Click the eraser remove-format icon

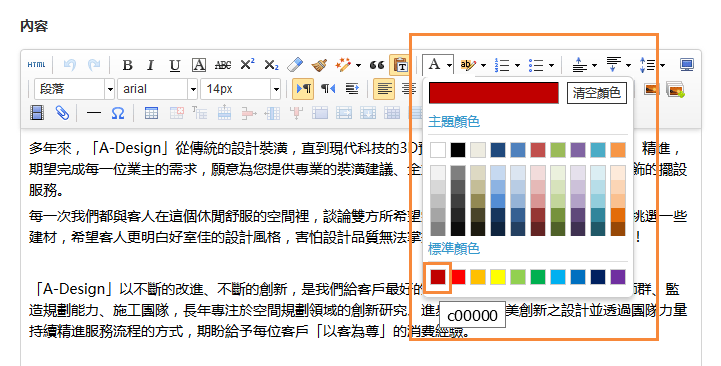pos(295,65)
